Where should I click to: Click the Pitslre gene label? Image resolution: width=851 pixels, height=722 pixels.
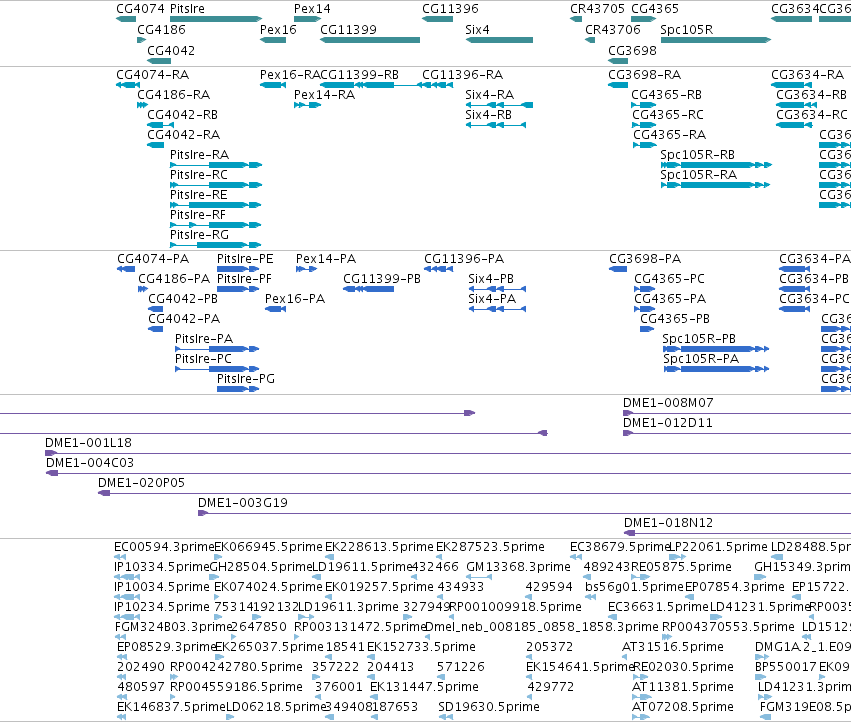(187, 9)
